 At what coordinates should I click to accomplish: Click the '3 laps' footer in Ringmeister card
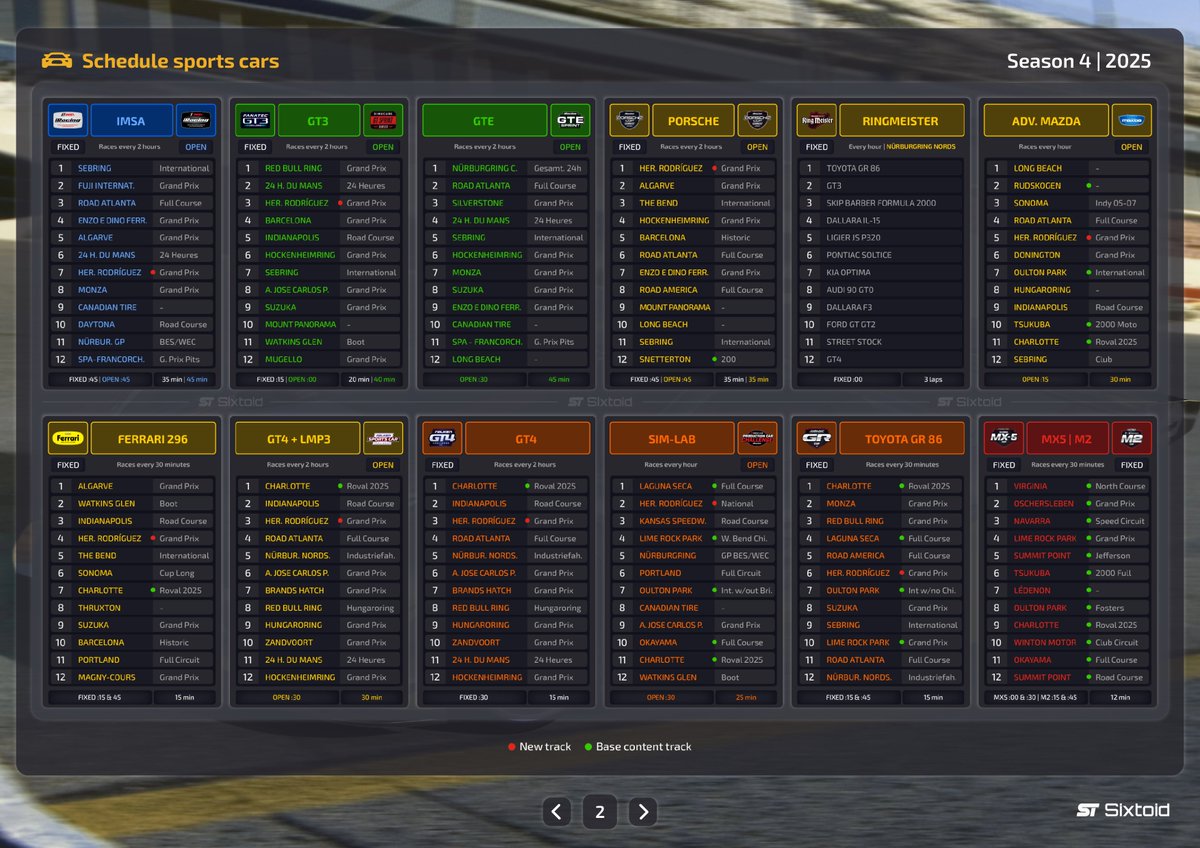click(932, 380)
